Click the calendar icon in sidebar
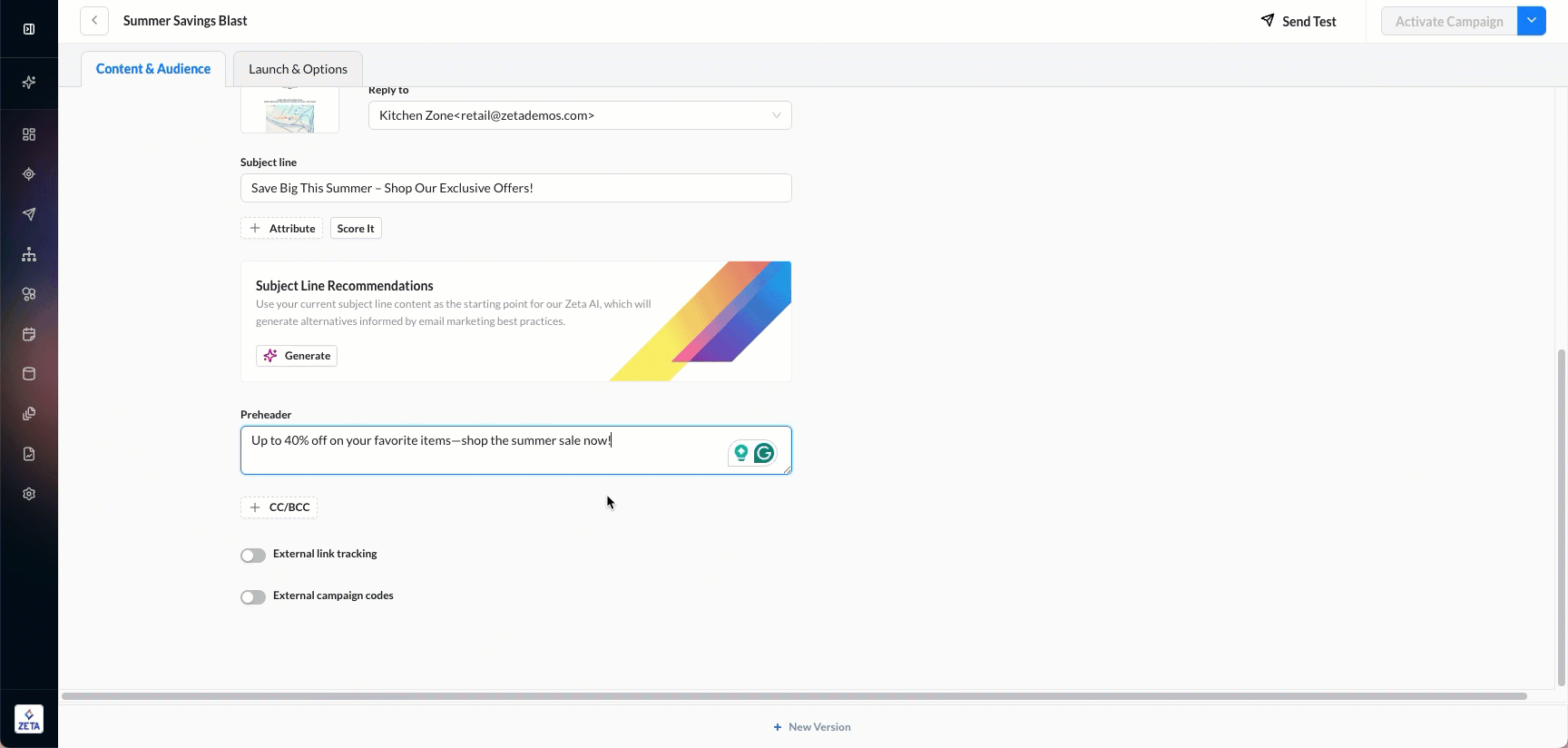 (x=29, y=334)
